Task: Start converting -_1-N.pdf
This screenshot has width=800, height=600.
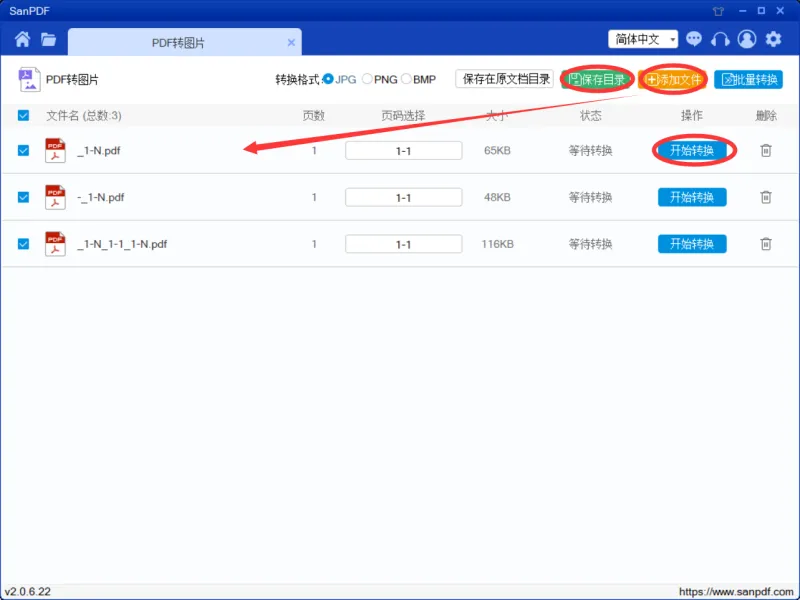Action: (692, 197)
